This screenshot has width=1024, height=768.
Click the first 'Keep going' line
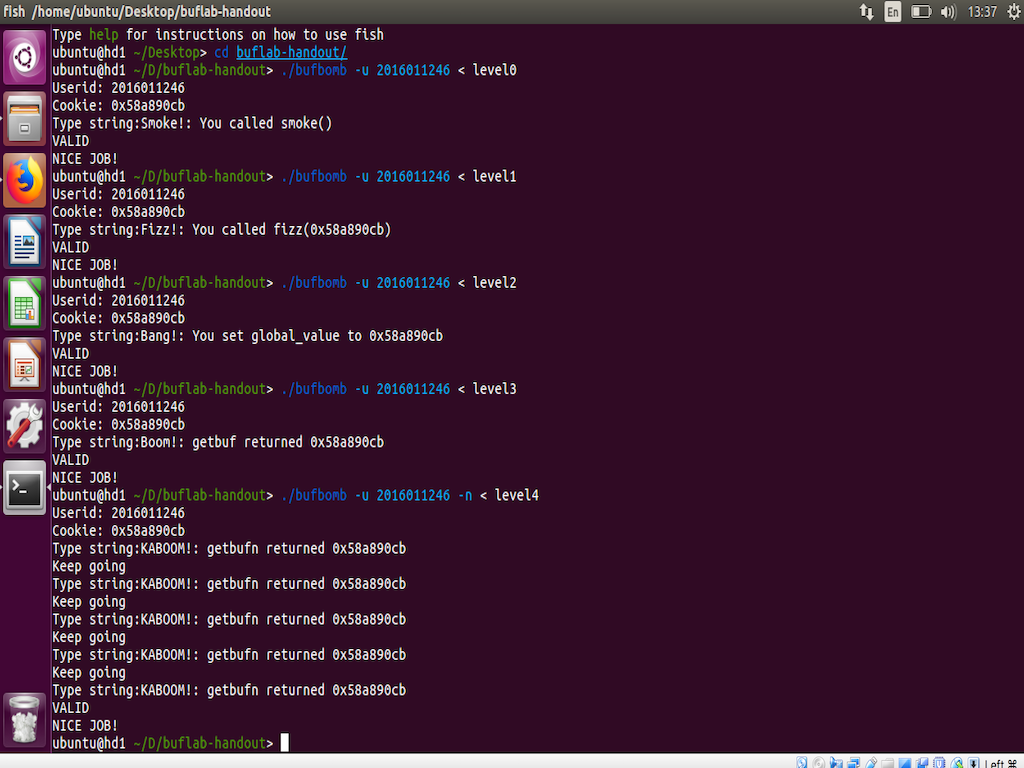tap(89, 566)
